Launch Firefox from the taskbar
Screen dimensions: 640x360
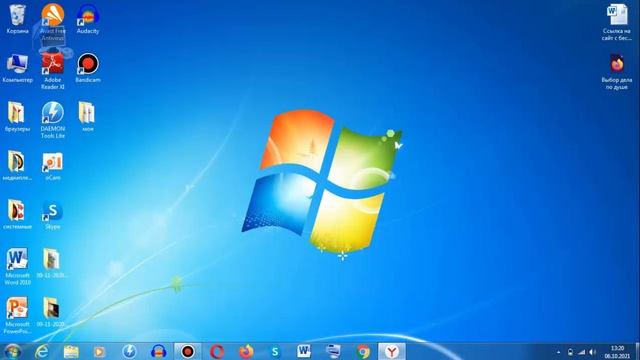tap(246, 351)
